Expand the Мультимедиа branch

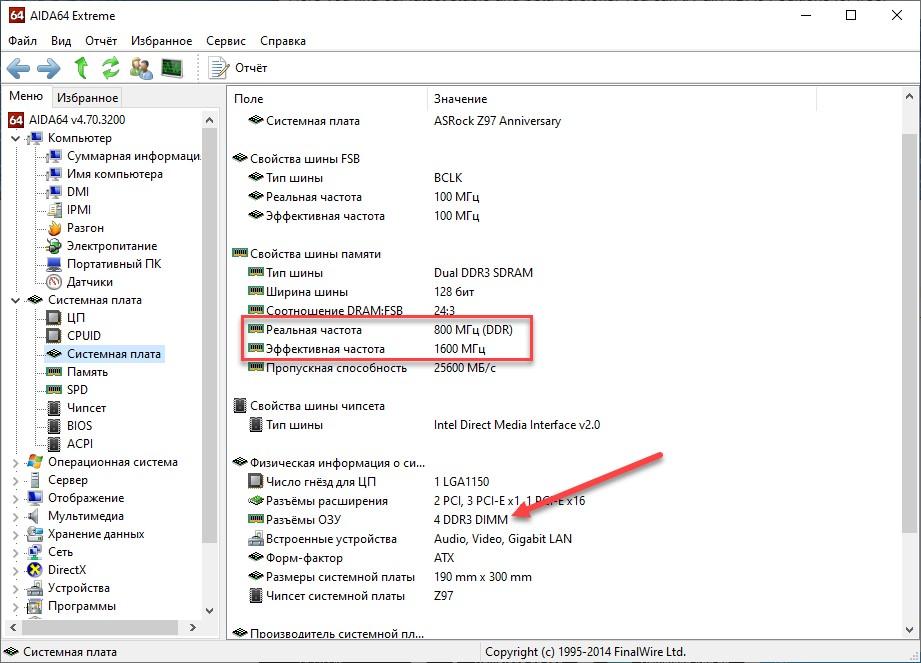(x=15, y=517)
